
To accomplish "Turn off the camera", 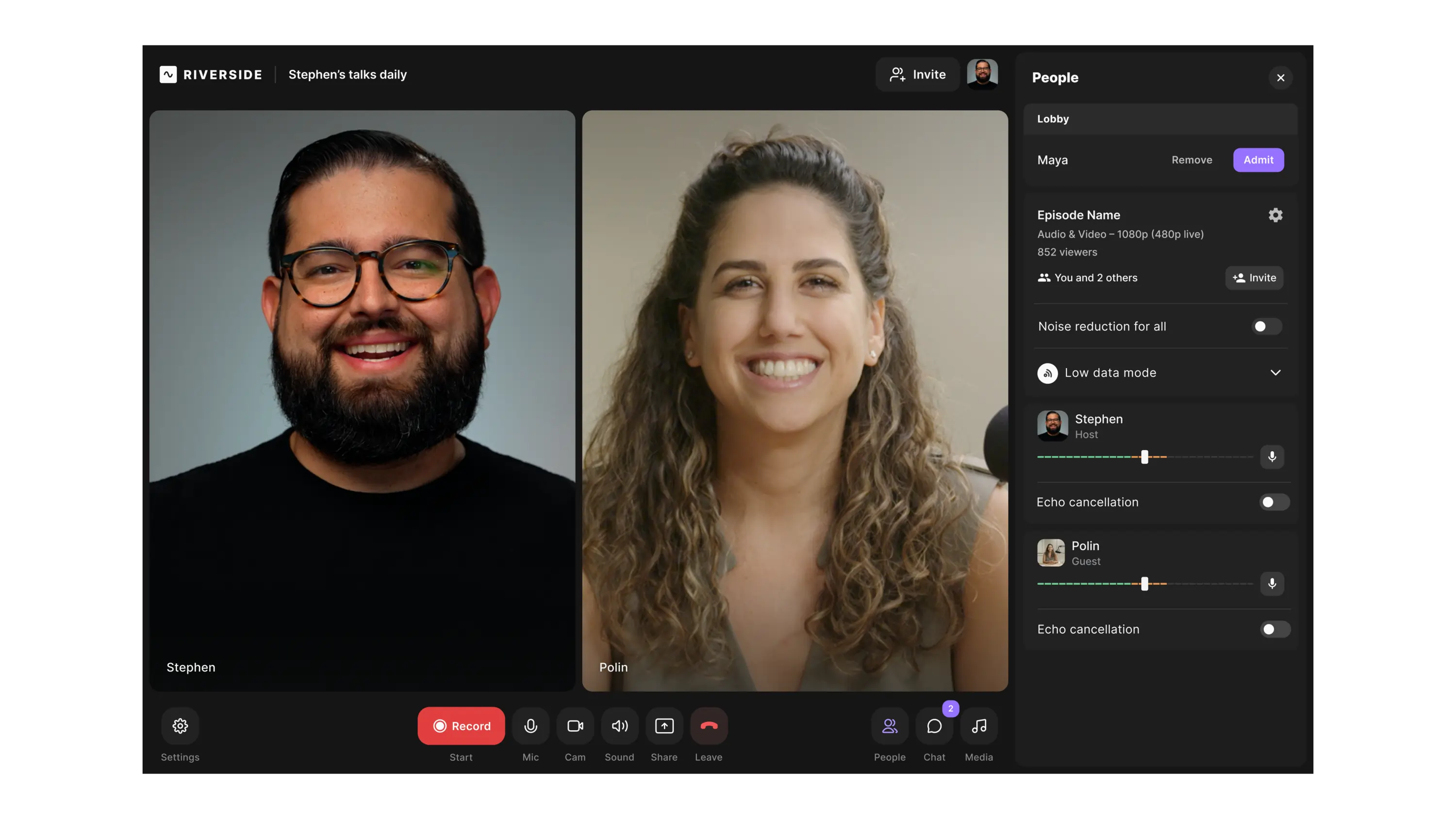I will [575, 726].
